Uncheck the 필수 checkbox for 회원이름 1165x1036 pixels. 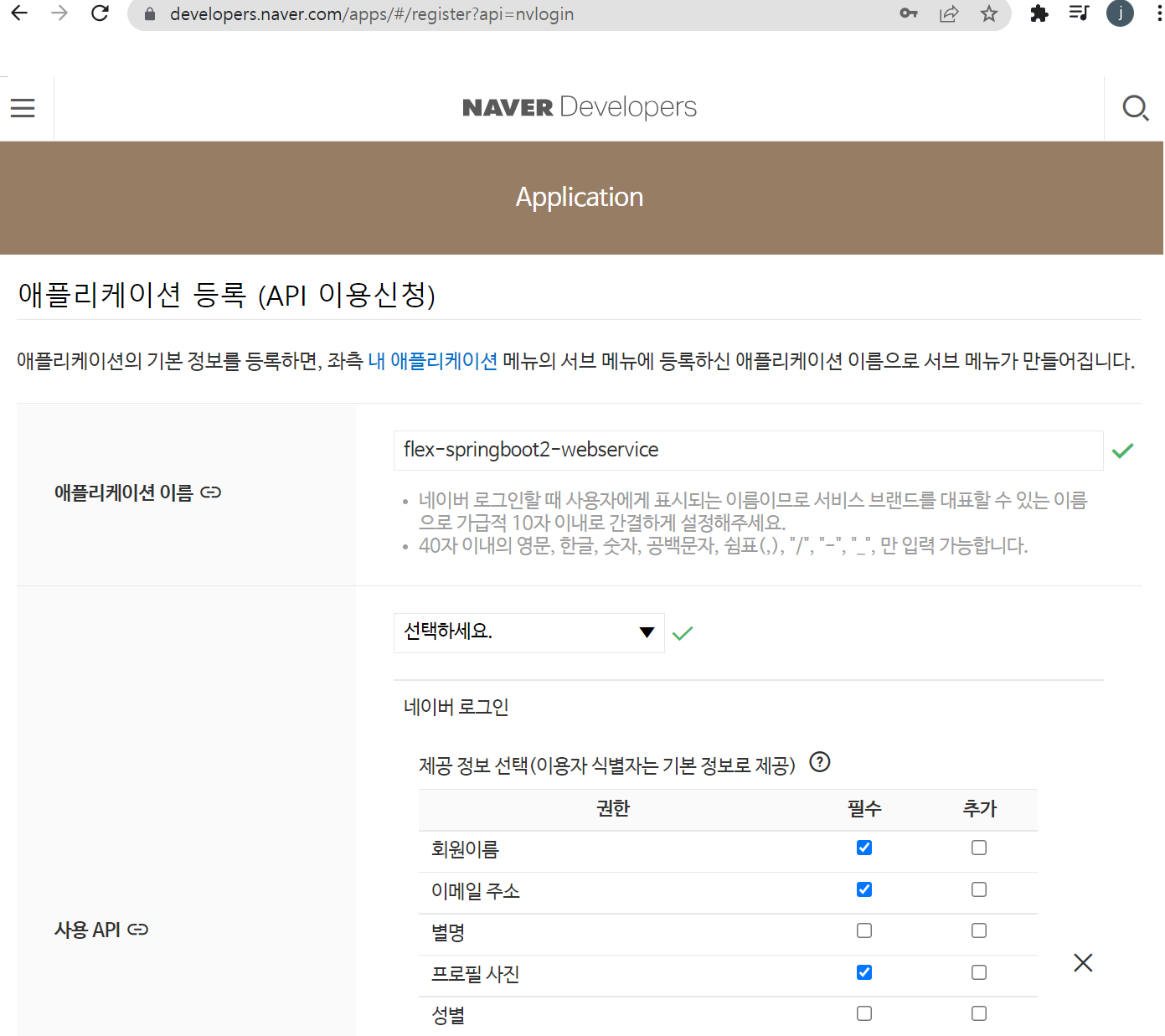863,848
